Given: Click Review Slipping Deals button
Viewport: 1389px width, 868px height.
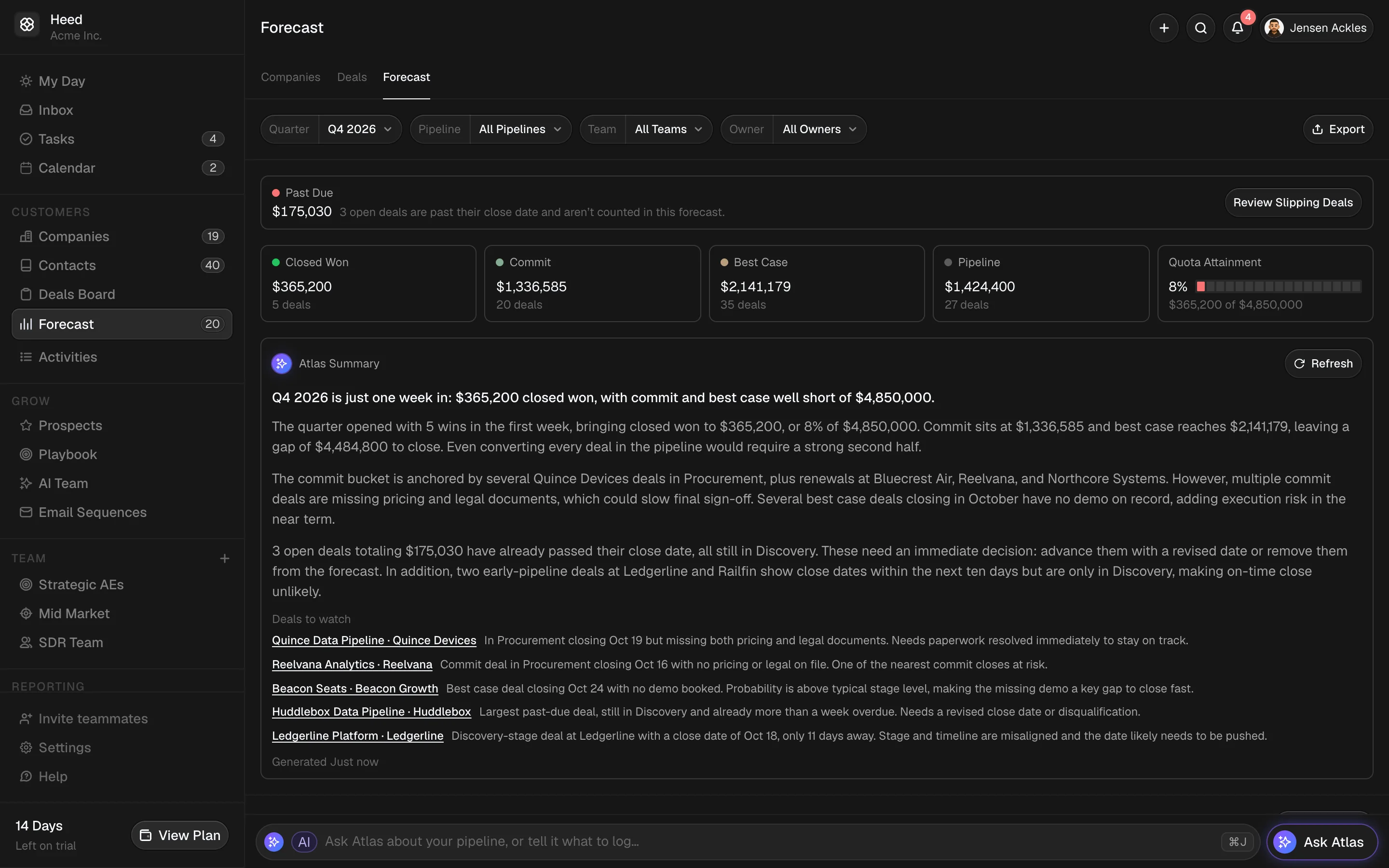Looking at the screenshot, I should (x=1293, y=203).
